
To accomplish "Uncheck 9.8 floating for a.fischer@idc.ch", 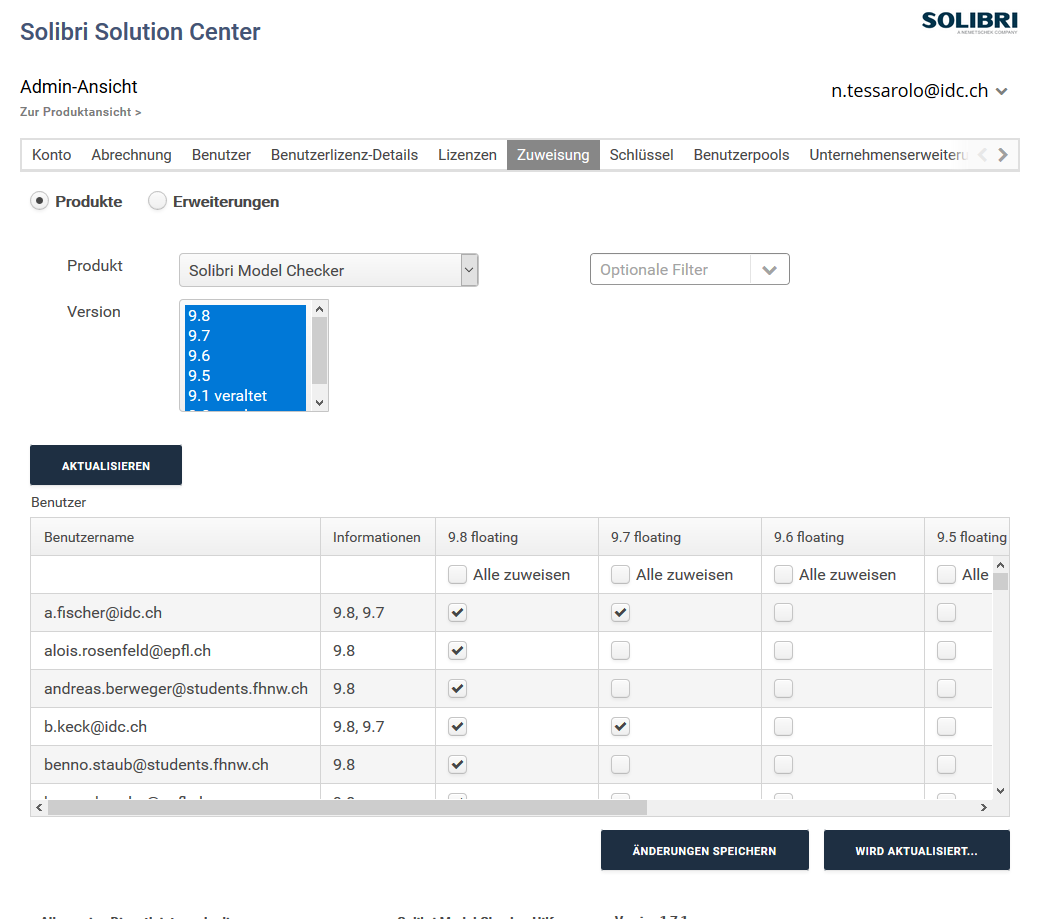I will [457, 612].
